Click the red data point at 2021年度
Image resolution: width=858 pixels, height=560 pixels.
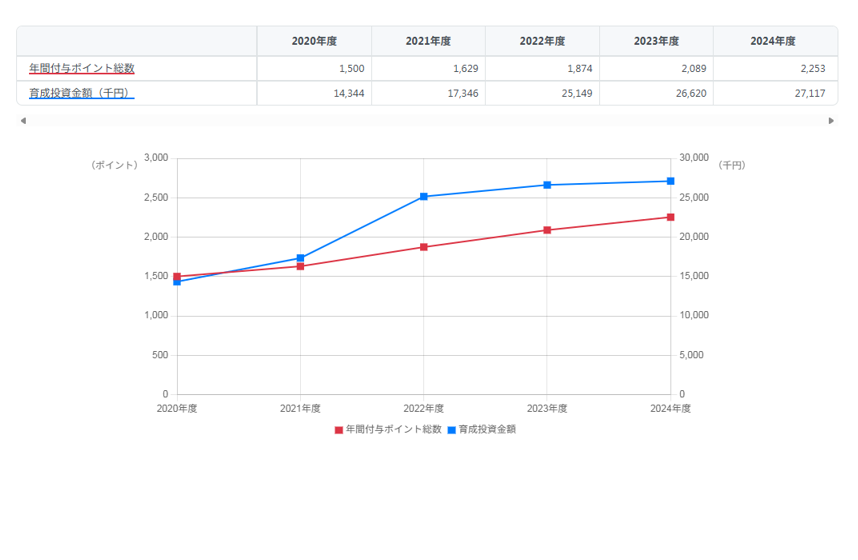click(301, 266)
